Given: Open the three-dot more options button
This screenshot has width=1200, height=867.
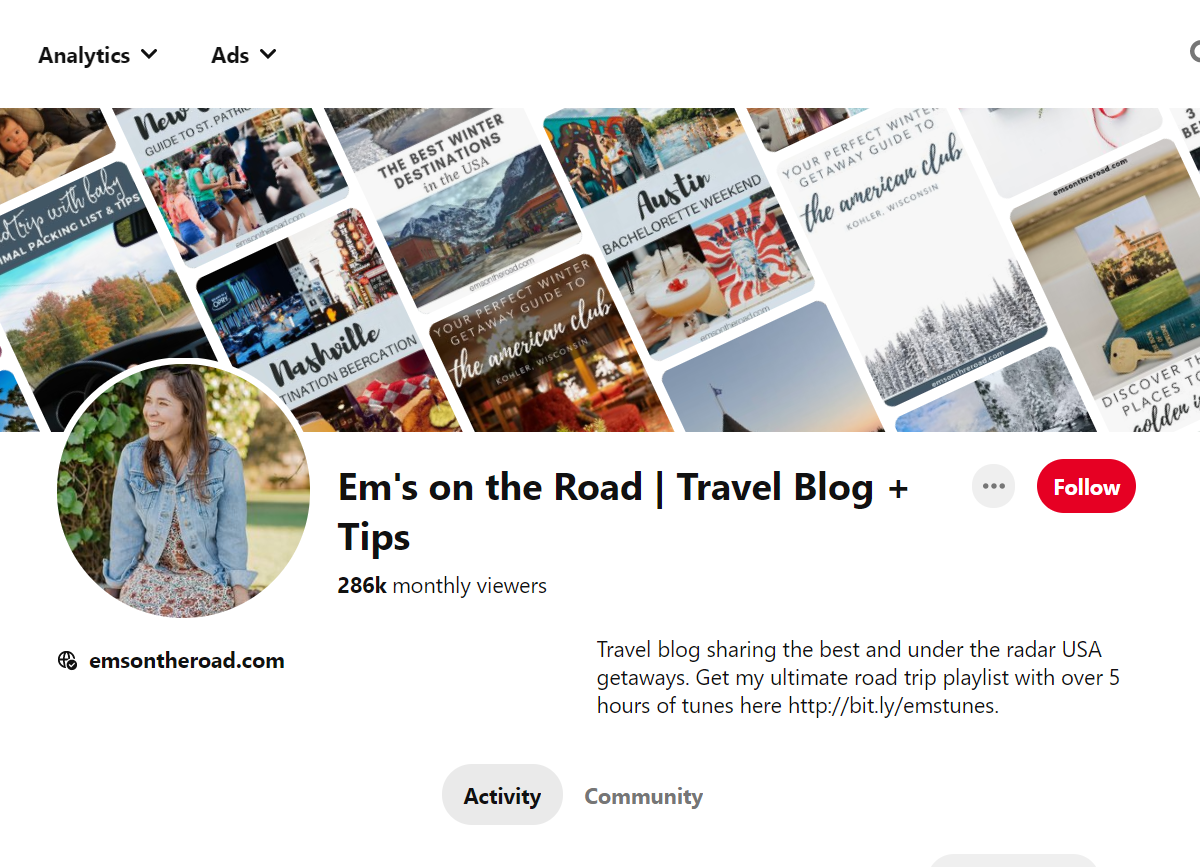Looking at the screenshot, I should click(x=993, y=486).
